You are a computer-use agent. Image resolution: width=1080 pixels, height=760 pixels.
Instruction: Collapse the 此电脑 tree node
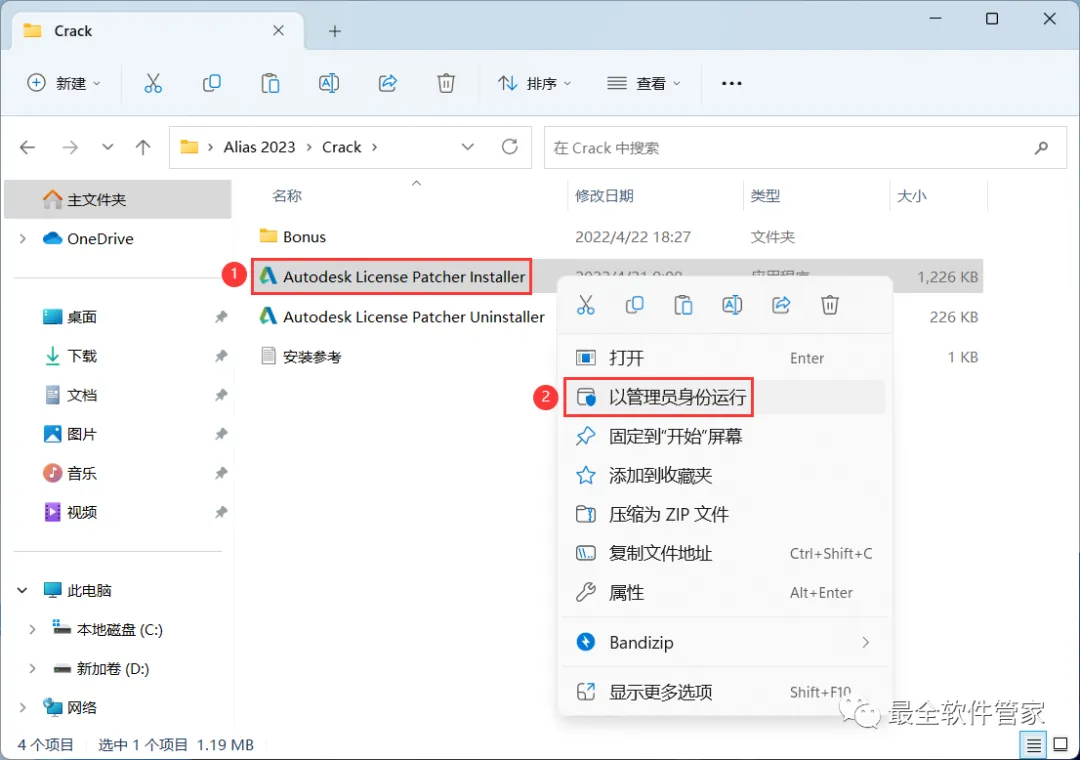[23, 590]
